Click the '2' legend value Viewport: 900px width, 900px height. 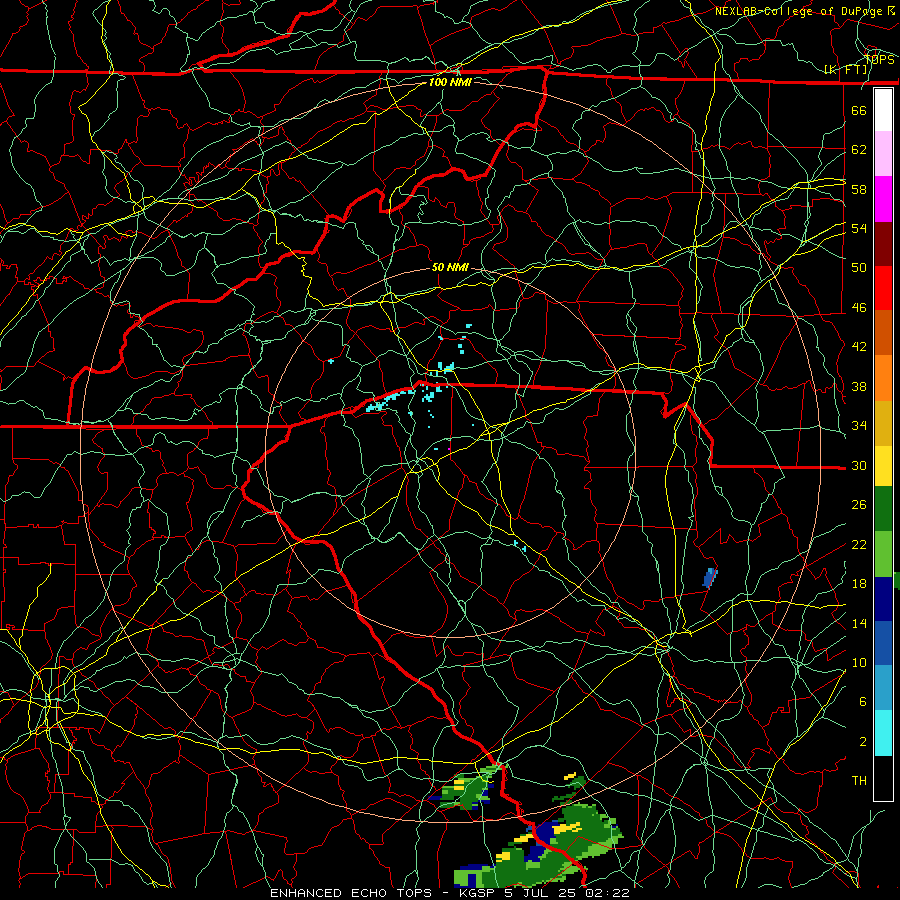click(x=863, y=742)
